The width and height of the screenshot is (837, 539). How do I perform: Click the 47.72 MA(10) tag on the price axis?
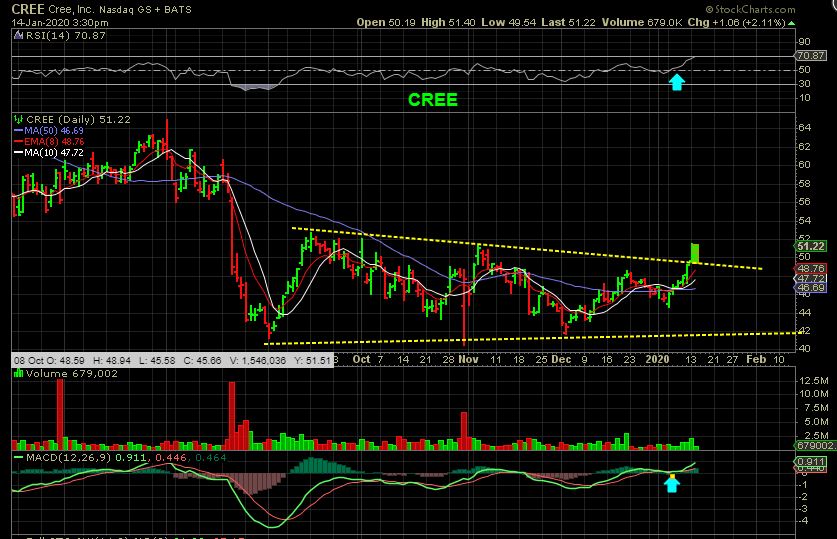[x=811, y=279]
